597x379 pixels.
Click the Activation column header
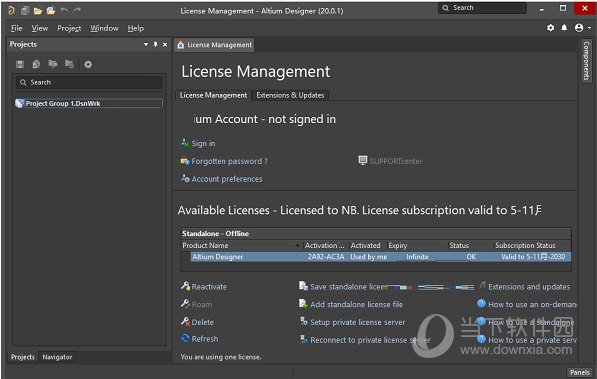325,245
